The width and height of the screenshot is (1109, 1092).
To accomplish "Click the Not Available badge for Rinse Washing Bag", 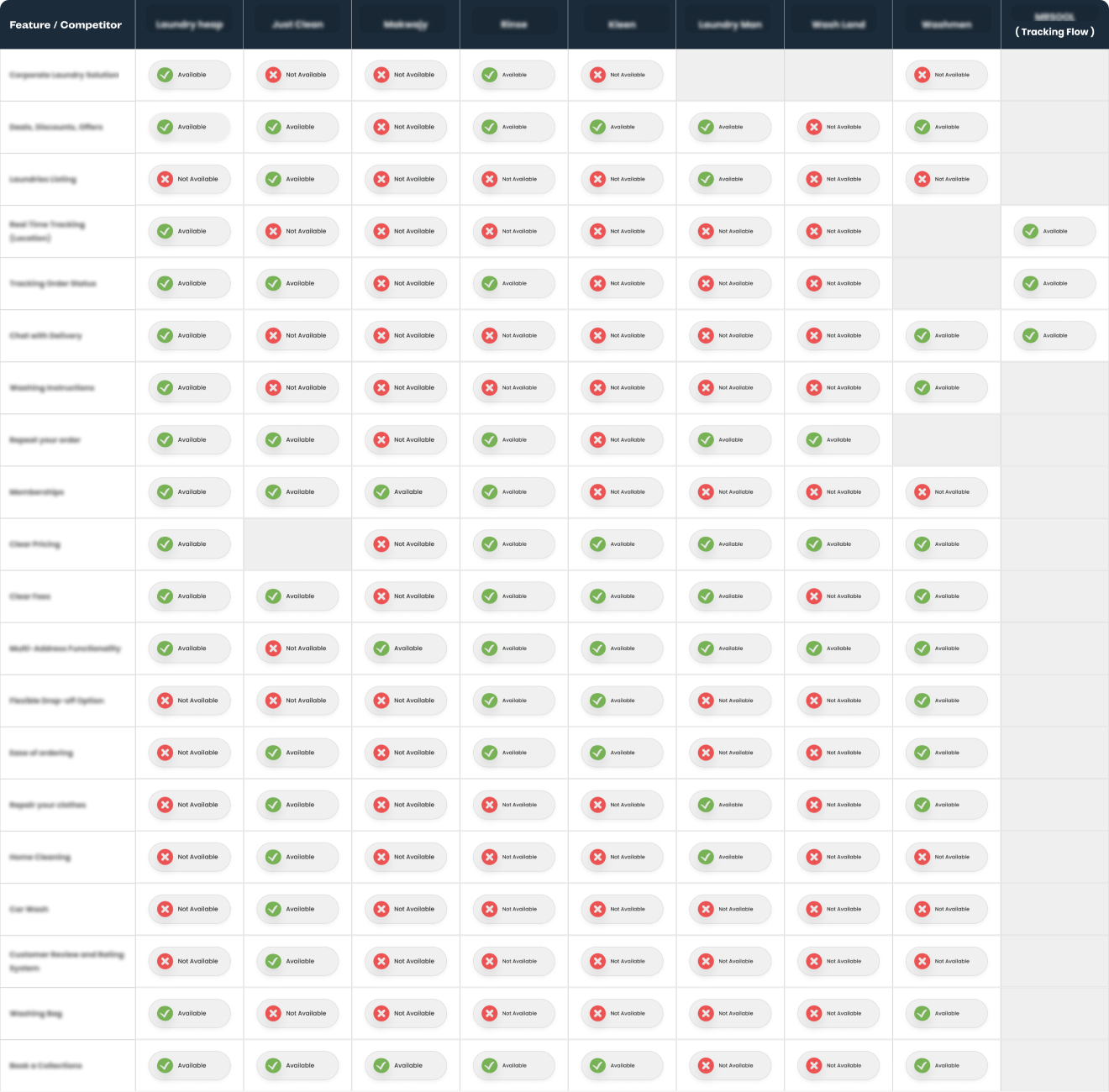I will point(514,1012).
